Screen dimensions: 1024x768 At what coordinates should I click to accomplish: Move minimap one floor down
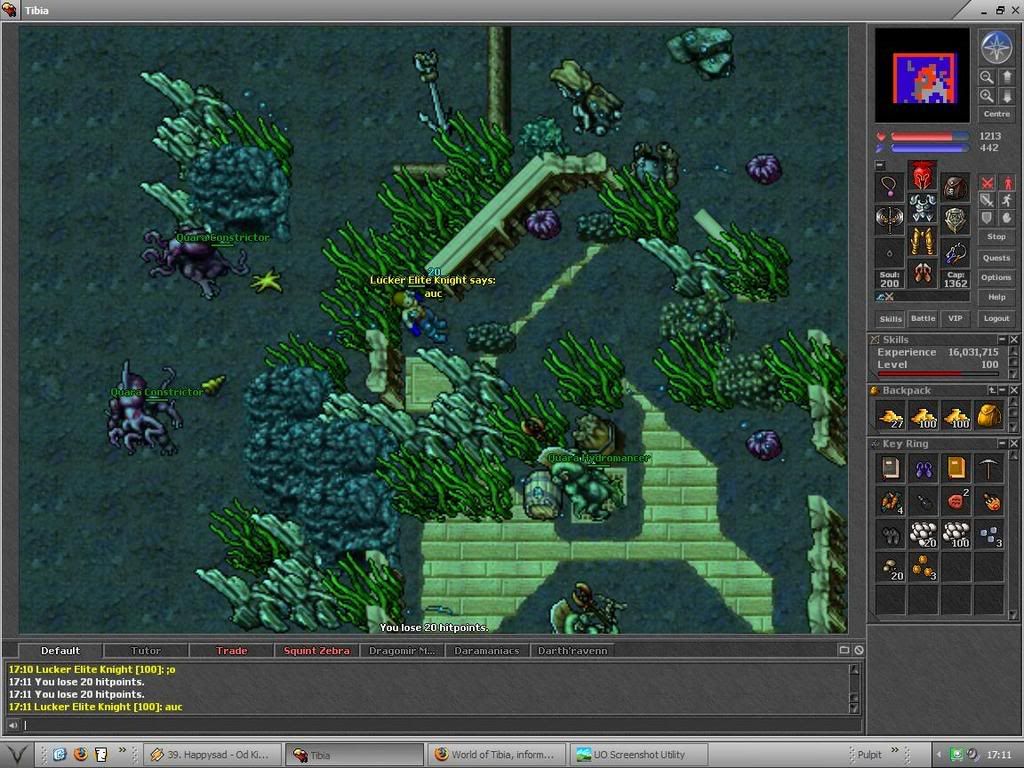pyautogui.click(x=1006, y=96)
